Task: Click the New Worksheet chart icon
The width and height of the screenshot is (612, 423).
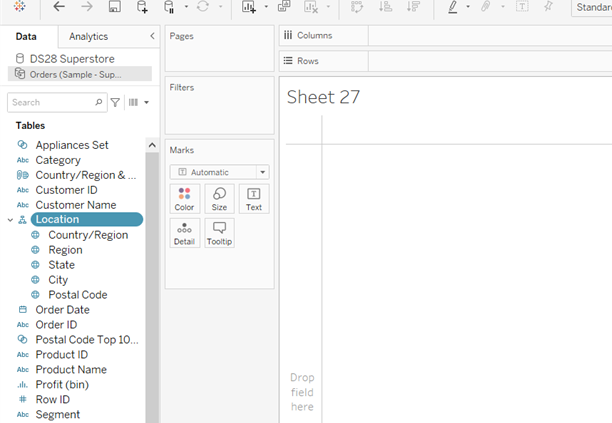Action: 249,7
